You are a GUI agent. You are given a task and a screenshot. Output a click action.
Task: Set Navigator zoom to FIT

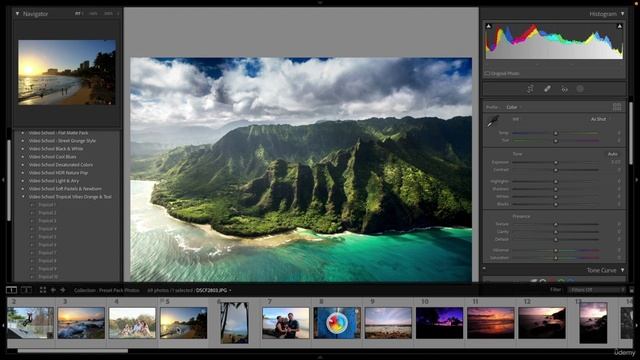78,13
